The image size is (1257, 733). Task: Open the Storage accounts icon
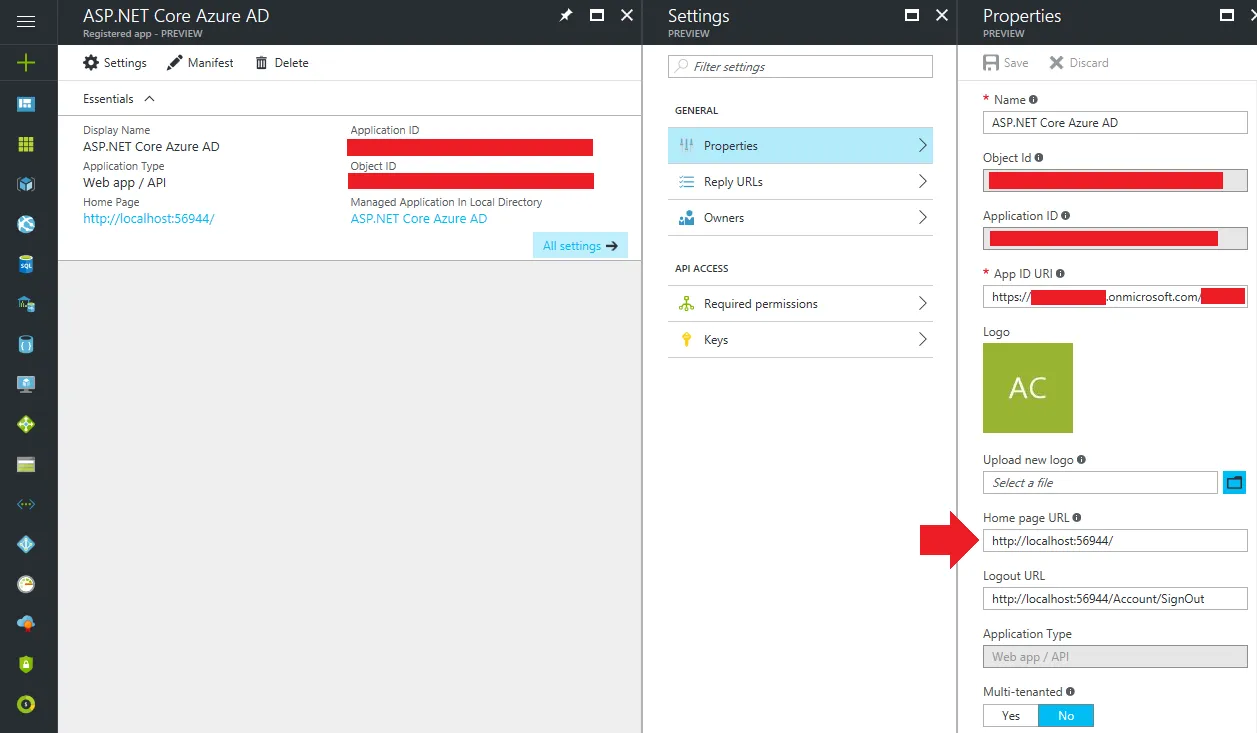[26, 464]
